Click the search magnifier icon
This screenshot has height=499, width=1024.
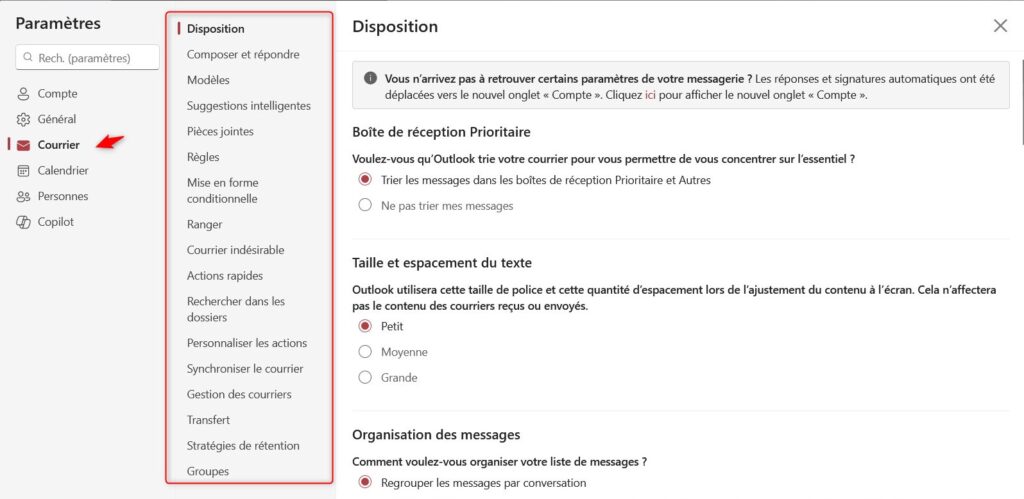click(x=27, y=58)
